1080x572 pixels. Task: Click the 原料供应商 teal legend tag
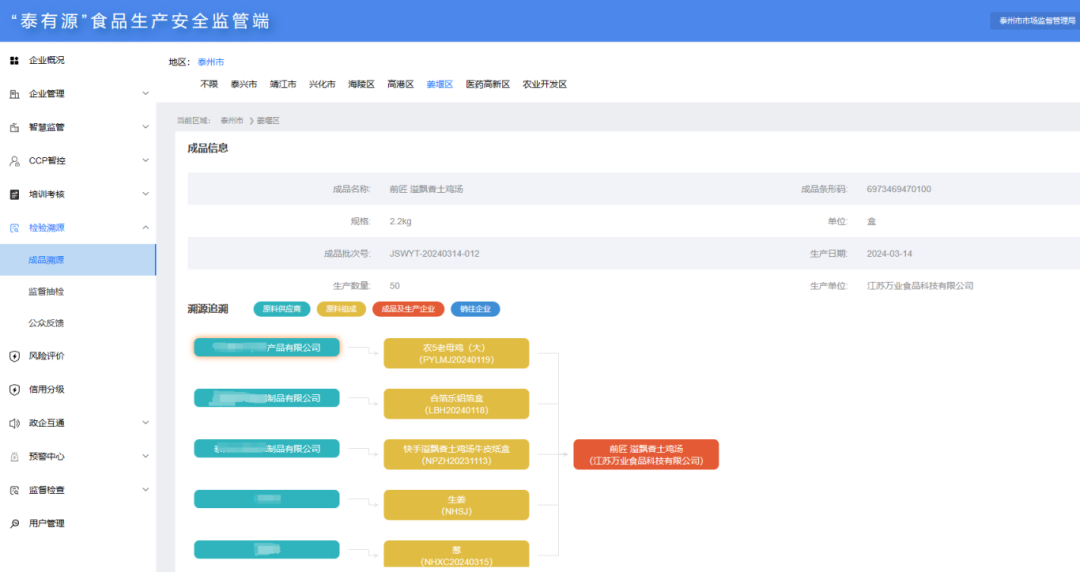coord(282,310)
